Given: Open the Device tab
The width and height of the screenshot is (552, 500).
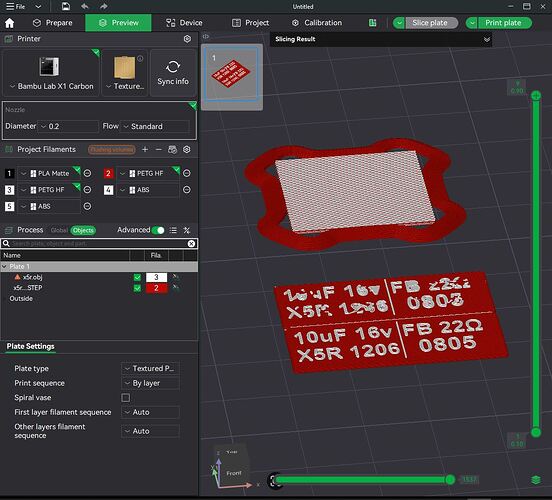Looking at the screenshot, I should (184, 23).
